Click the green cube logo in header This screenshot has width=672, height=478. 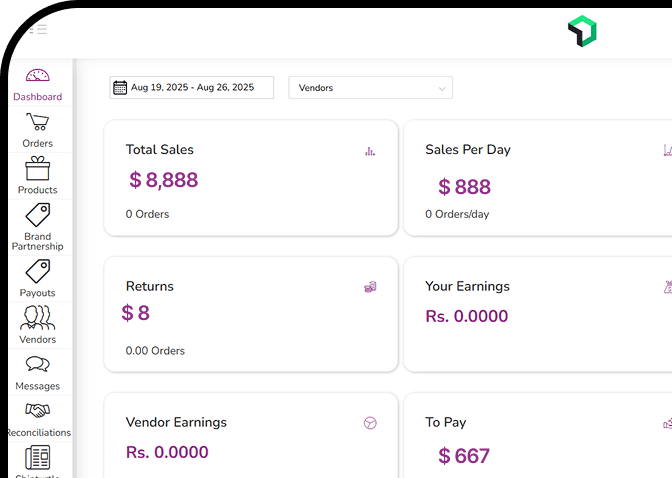coord(582,32)
